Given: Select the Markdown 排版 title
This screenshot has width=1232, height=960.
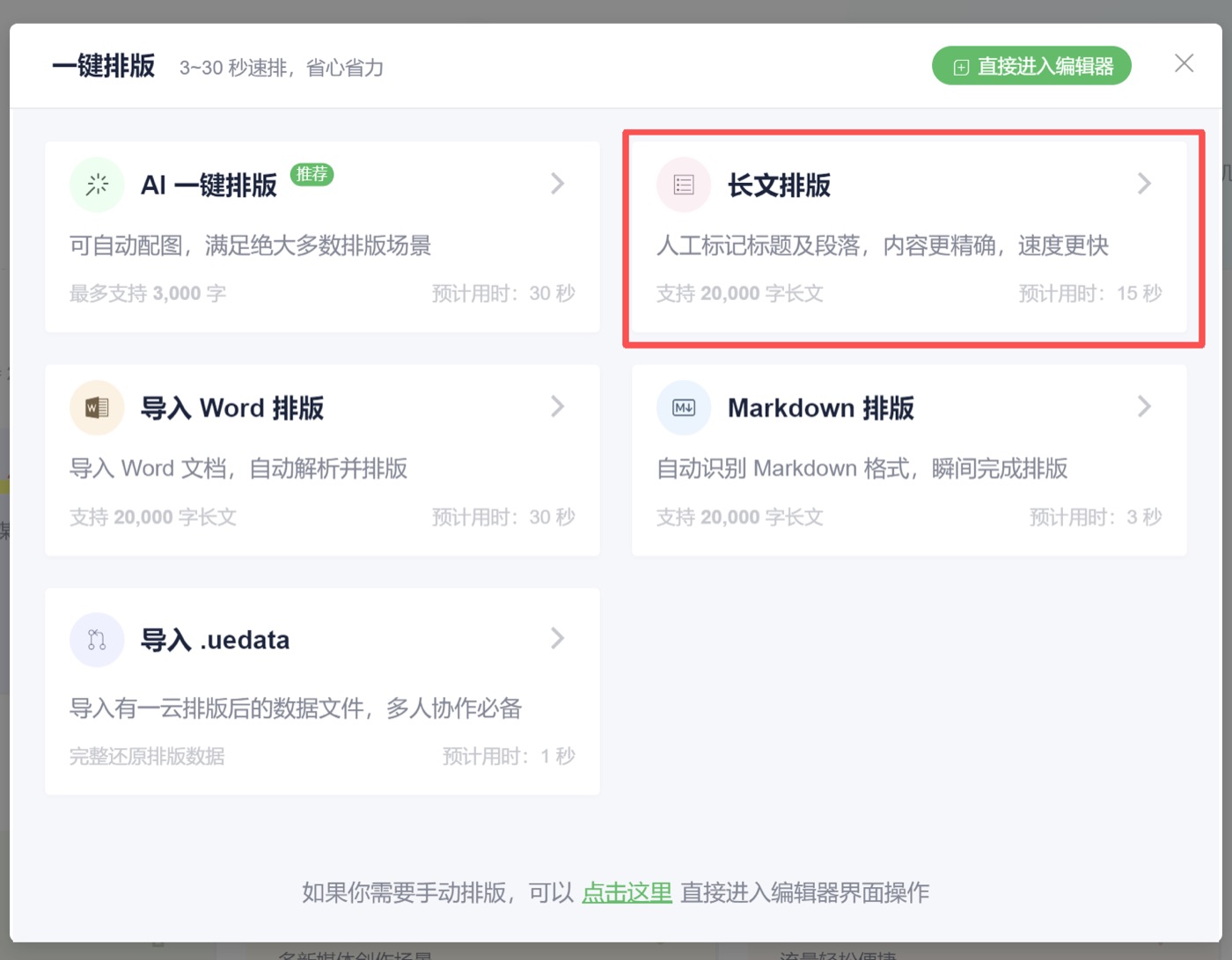Looking at the screenshot, I should click(821, 408).
